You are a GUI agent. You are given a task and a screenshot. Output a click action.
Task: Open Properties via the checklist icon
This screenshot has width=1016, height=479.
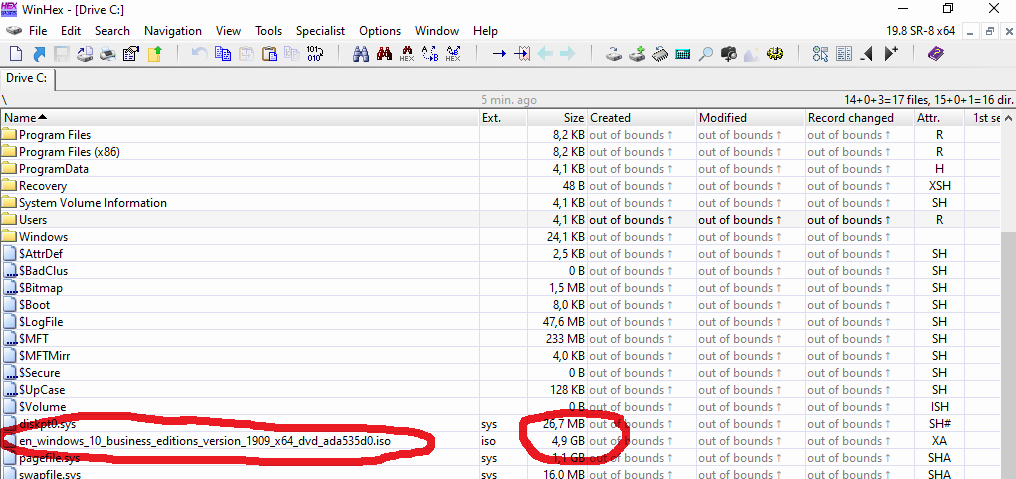131,54
